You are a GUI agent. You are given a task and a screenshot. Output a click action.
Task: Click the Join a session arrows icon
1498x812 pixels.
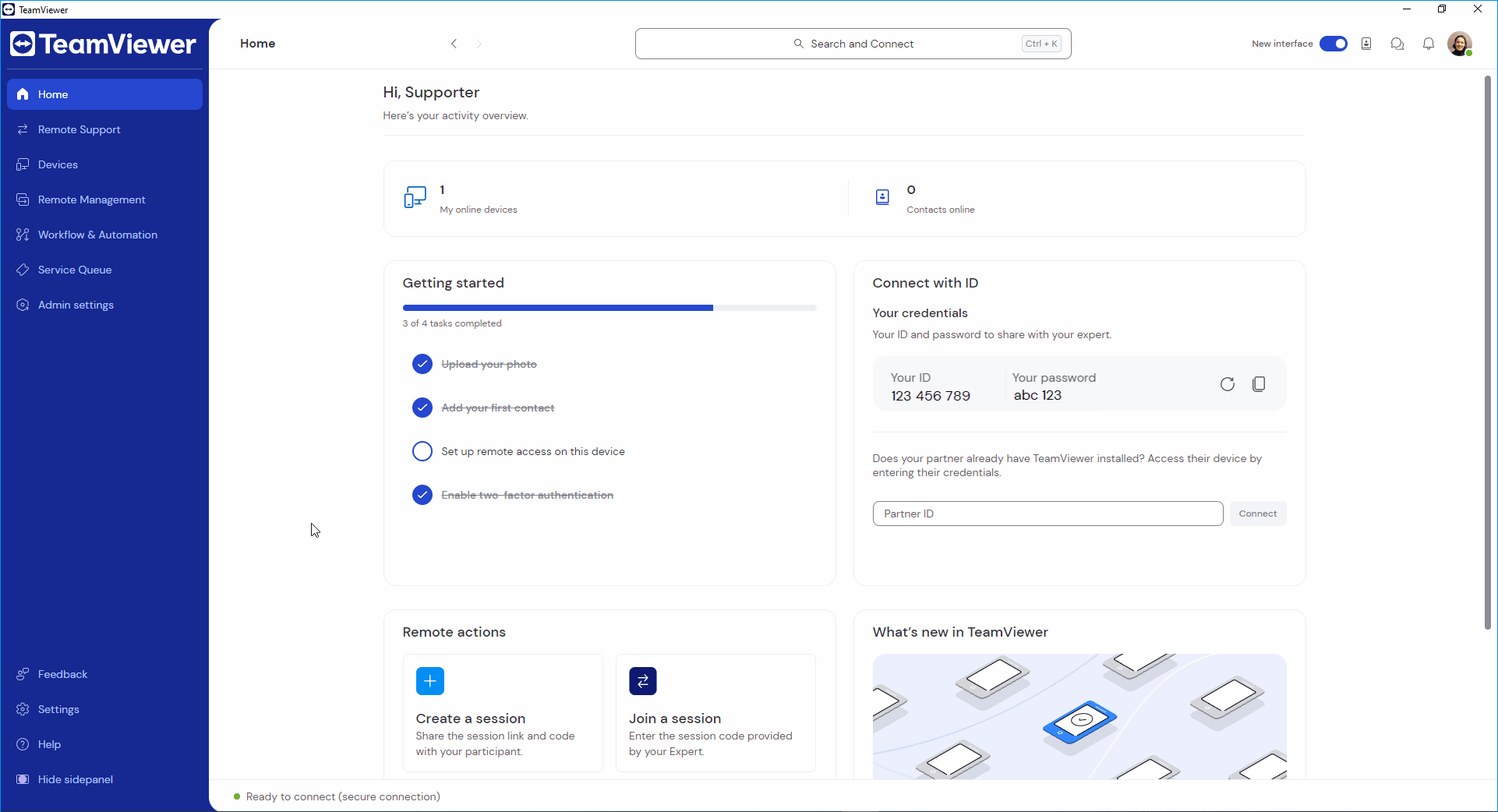point(642,681)
